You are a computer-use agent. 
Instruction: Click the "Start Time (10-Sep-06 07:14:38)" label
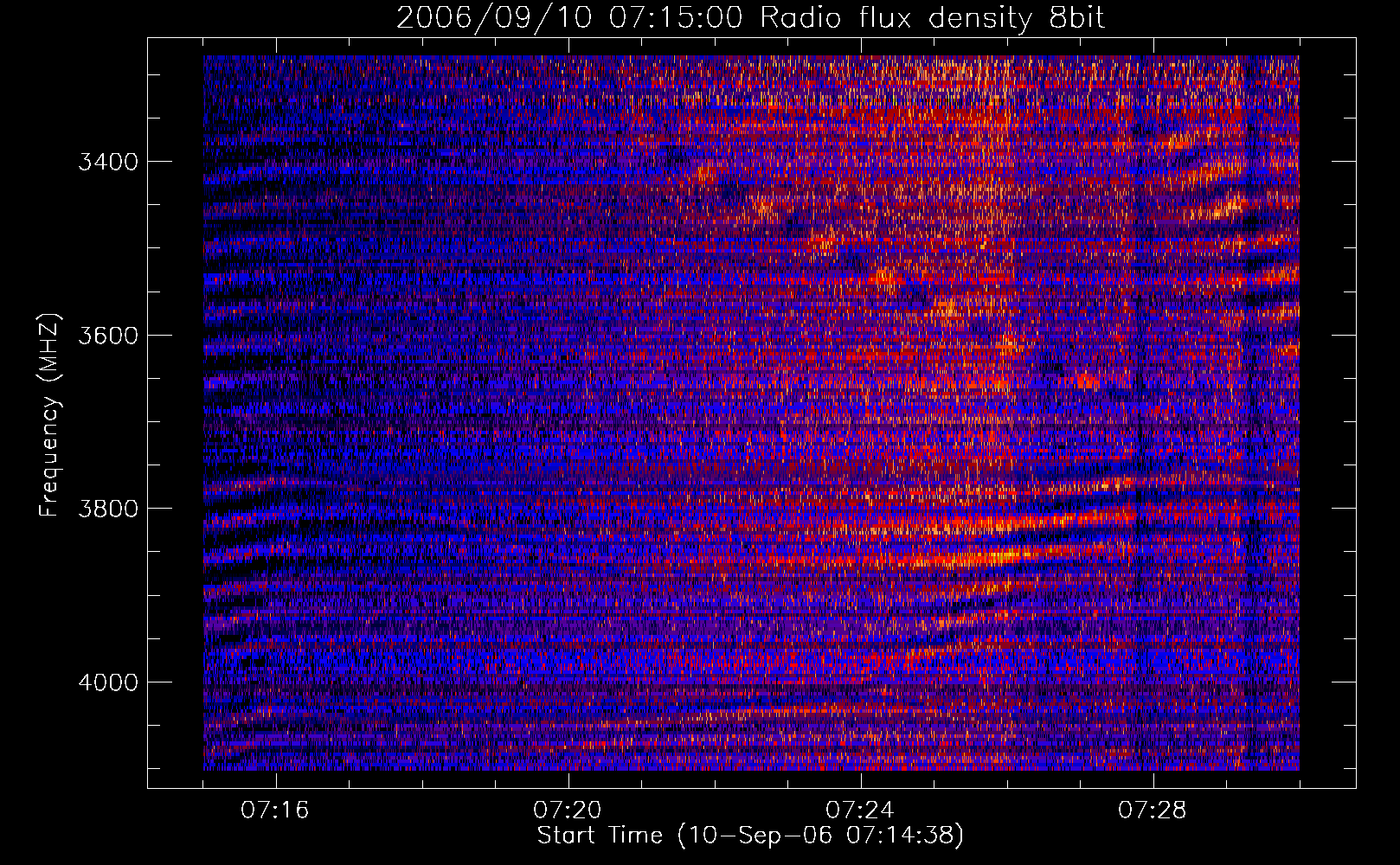(750, 836)
